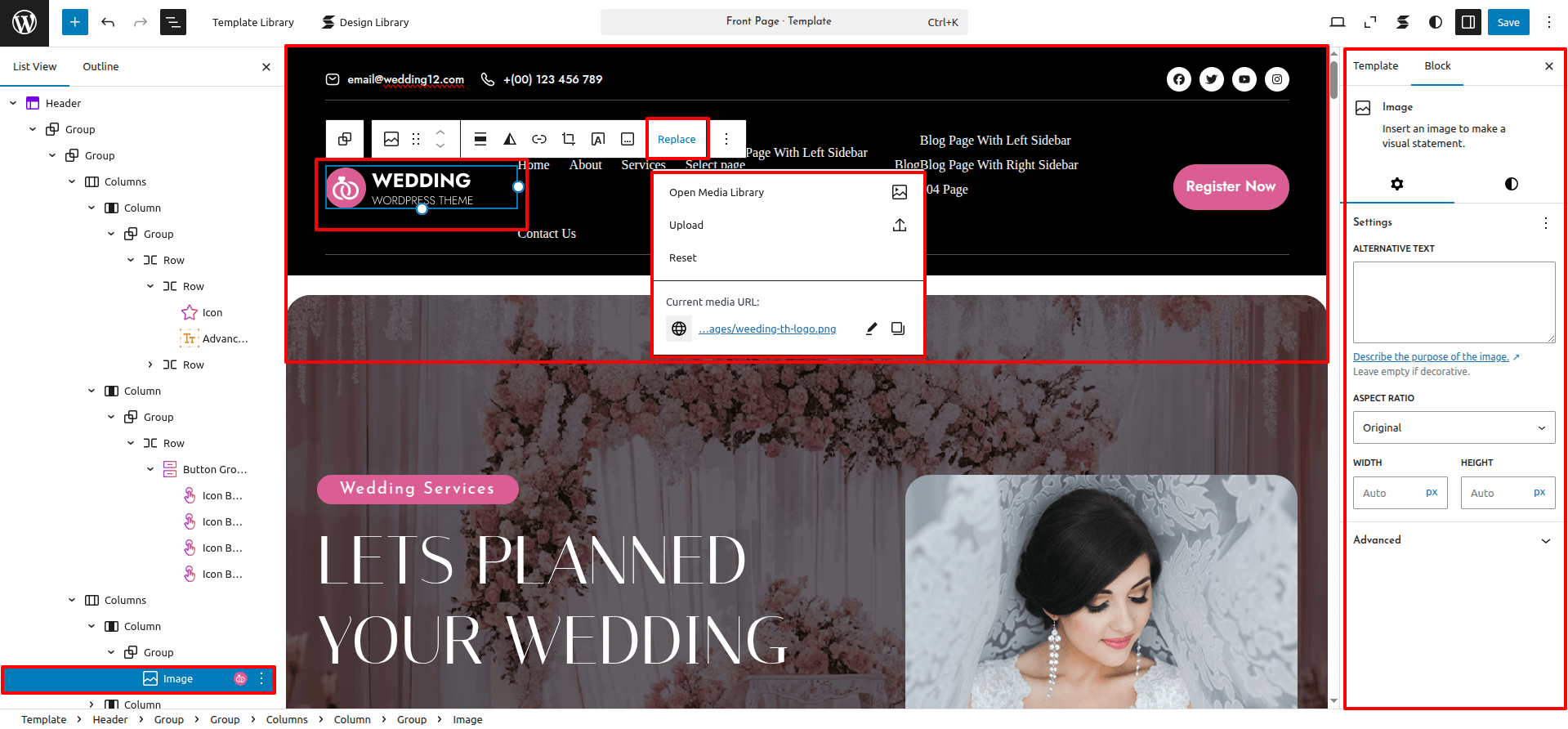Choose Open Media Library from menu
1568x729 pixels.
click(x=717, y=192)
